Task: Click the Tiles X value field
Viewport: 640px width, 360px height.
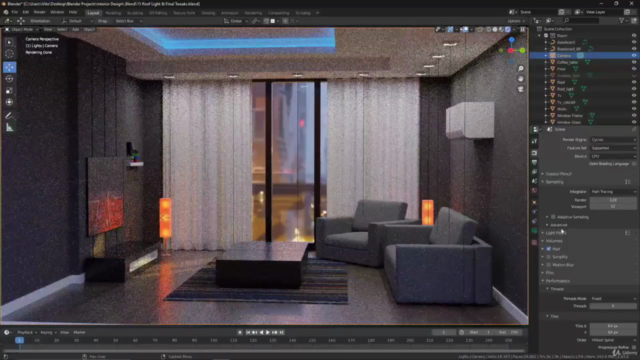Action: pyautogui.click(x=613, y=326)
